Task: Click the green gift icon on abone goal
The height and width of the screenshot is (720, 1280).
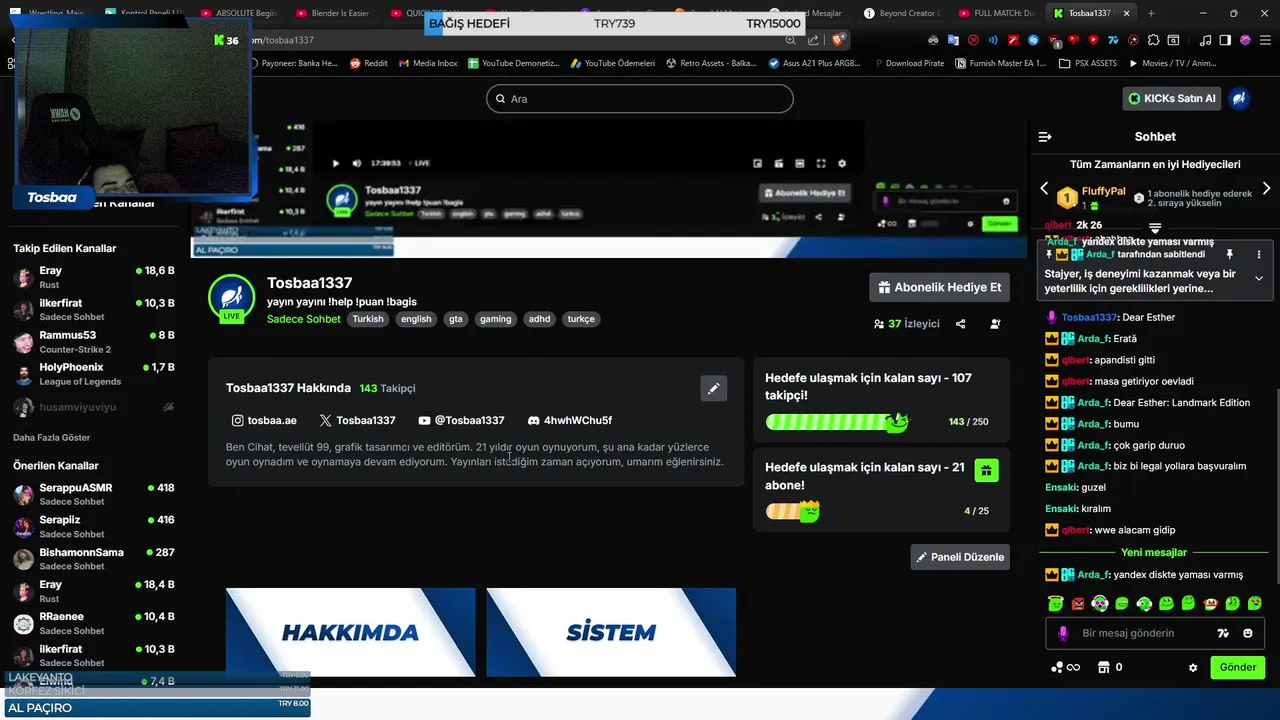Action: click(986, 470)
